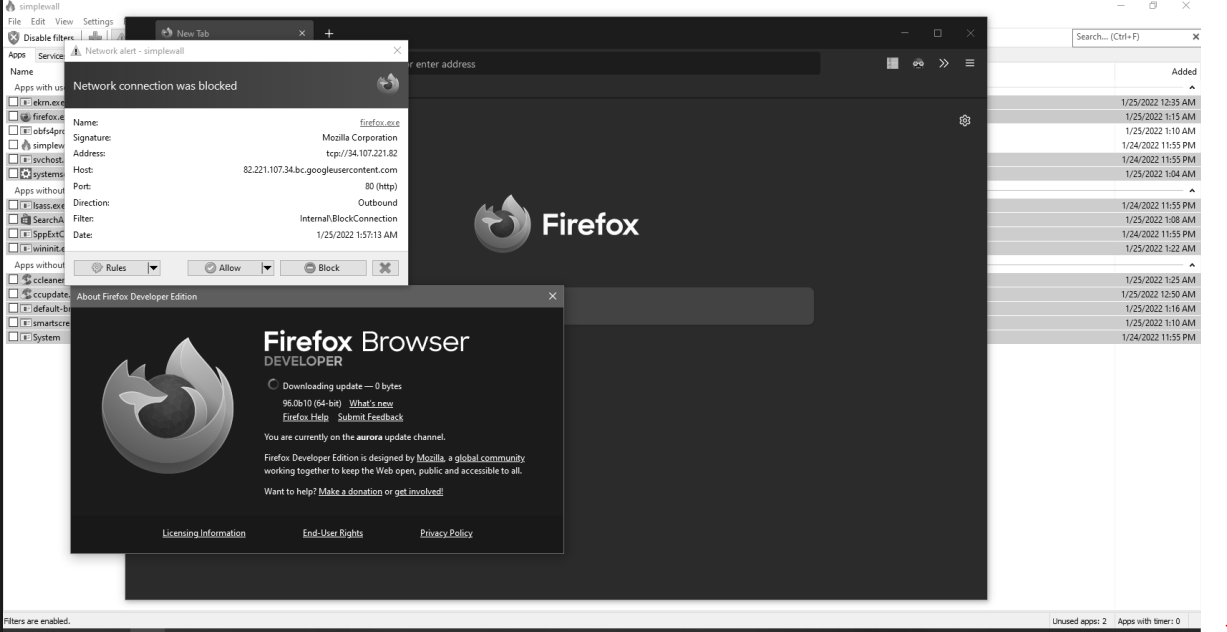Tick the wininit checkbox
Screen dimensions: 1227x632
[13, 247]
